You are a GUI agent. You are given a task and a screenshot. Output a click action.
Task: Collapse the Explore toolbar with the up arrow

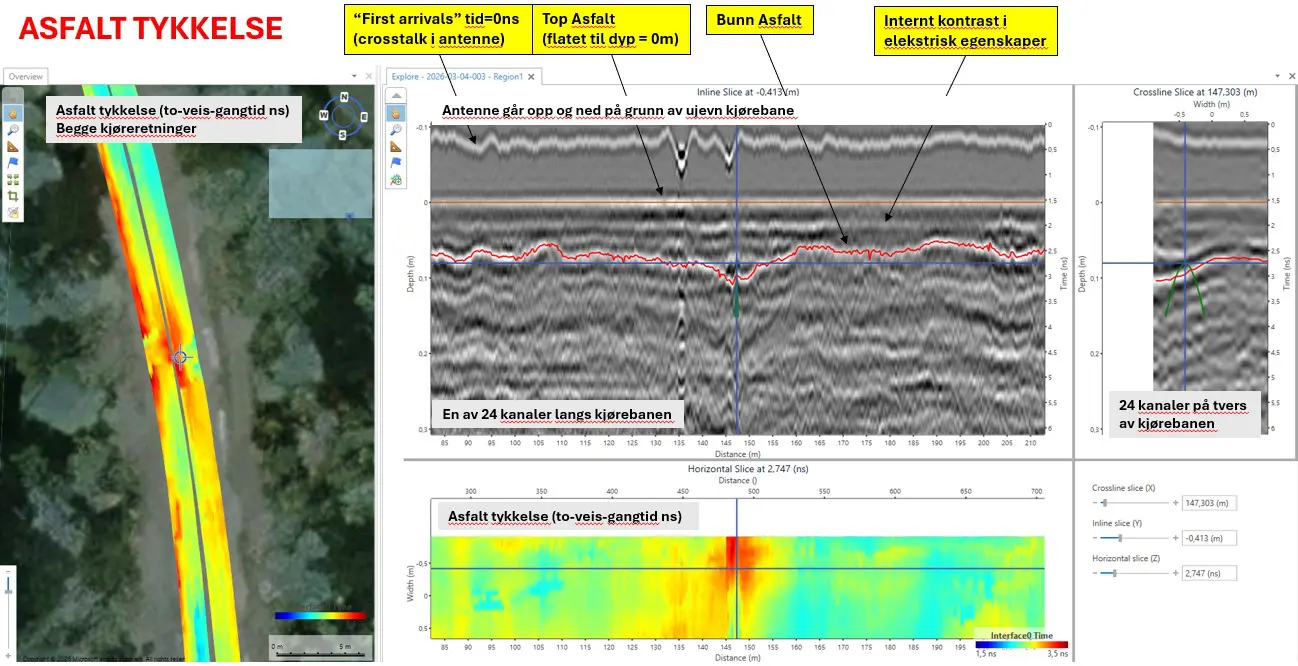pyautogui.click(x=396, y=97)
